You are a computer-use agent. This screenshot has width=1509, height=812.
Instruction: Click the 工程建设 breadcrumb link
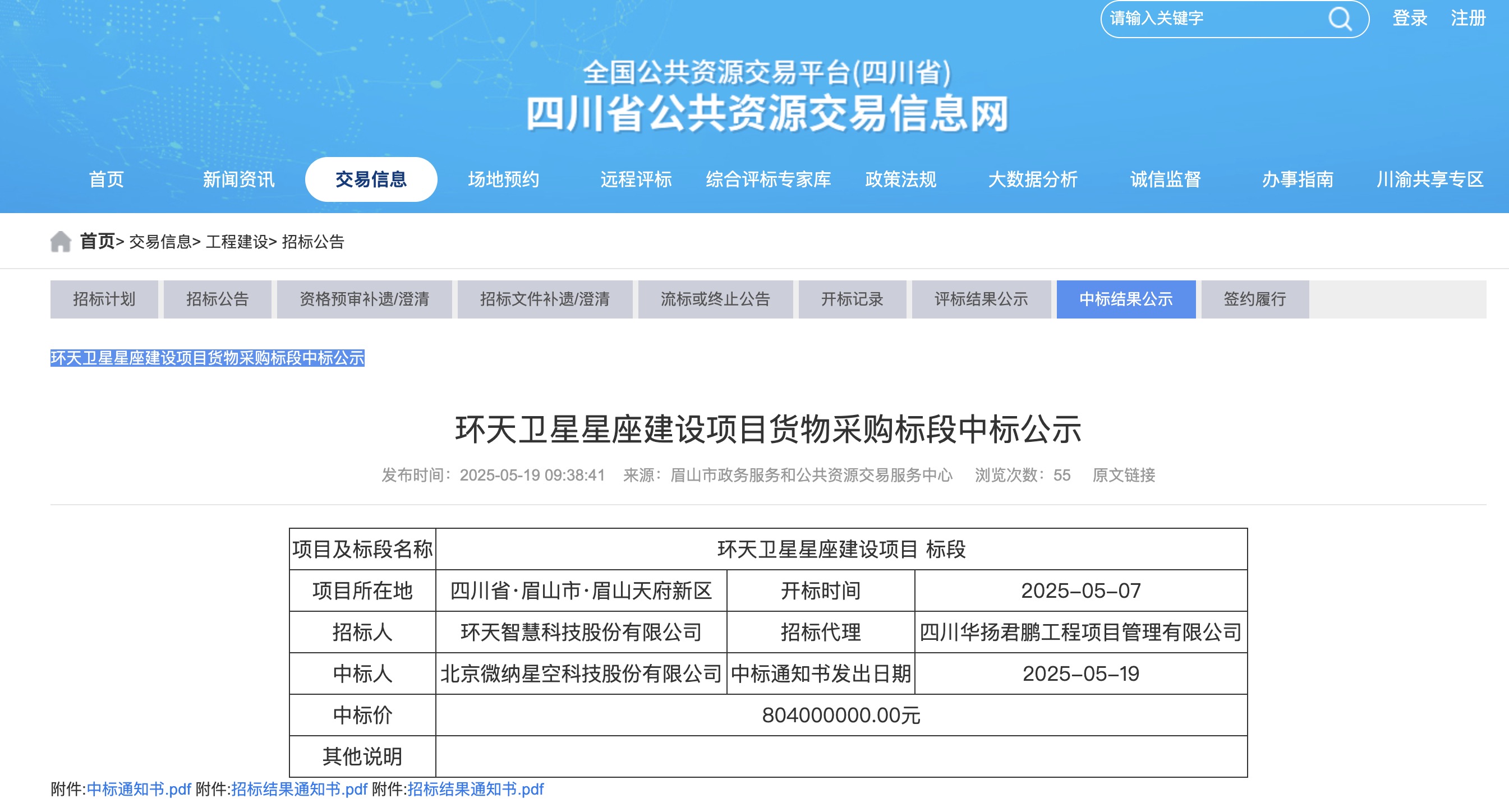click(x=237, y=242)
